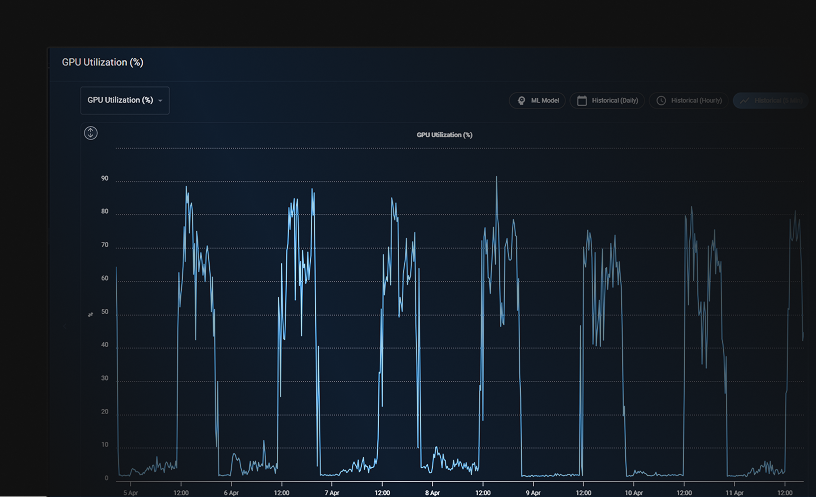Image resolution: width=816 pixels, height=497 pixels.
Task: Select the Historical (5 Min) view
Action: 771,100
